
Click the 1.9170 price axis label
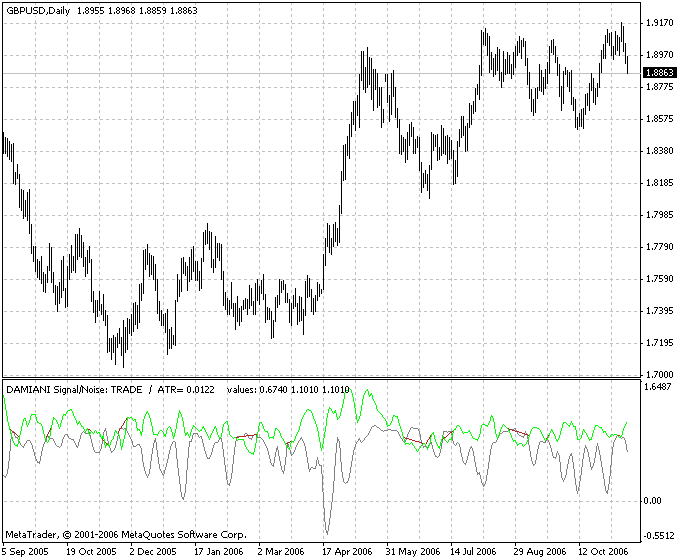658,23
